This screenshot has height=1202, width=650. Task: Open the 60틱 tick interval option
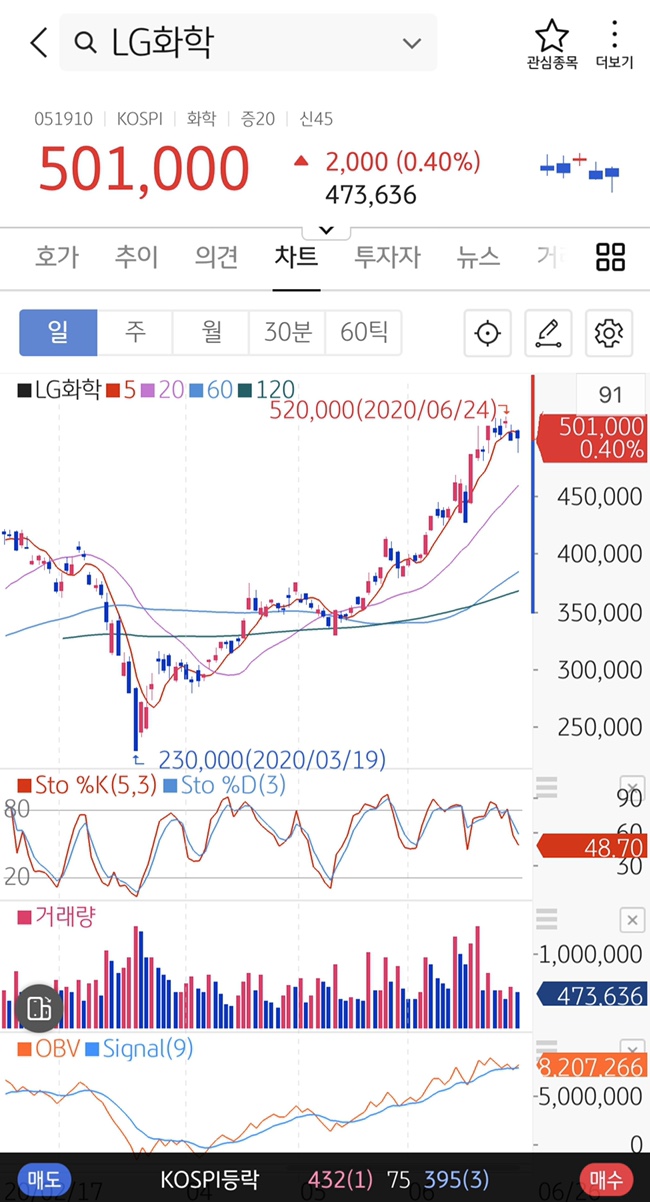pos(364,332)
